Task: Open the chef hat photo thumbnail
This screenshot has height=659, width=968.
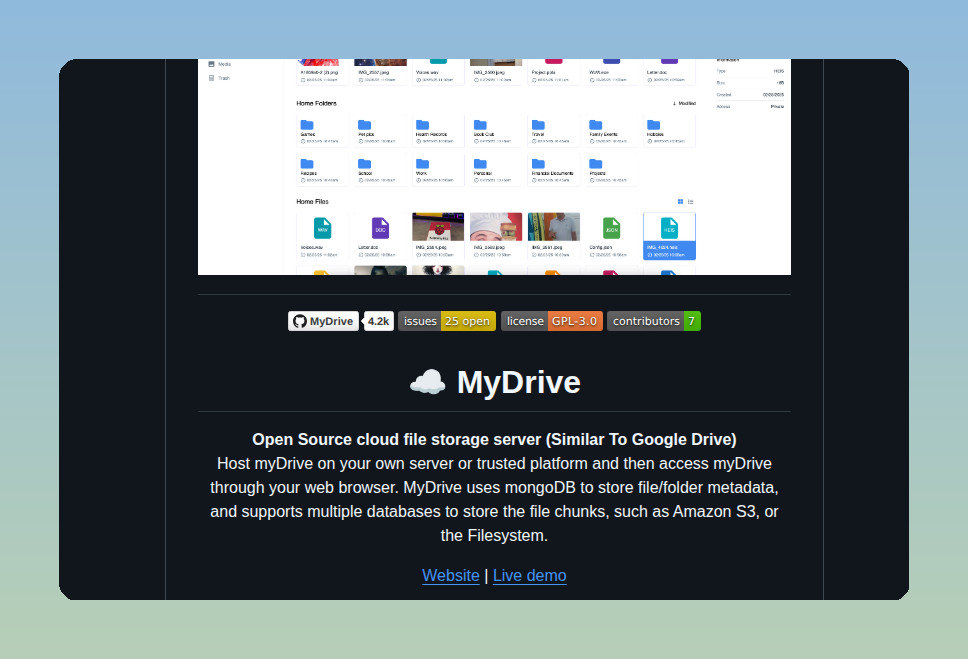Action: (x=496, y=227)
